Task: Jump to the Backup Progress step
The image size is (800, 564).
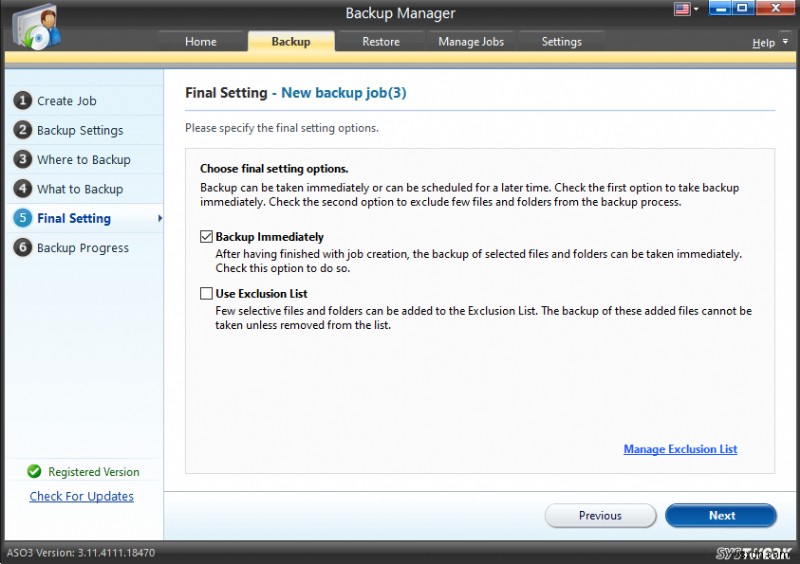Action: (x=83, y=248)
